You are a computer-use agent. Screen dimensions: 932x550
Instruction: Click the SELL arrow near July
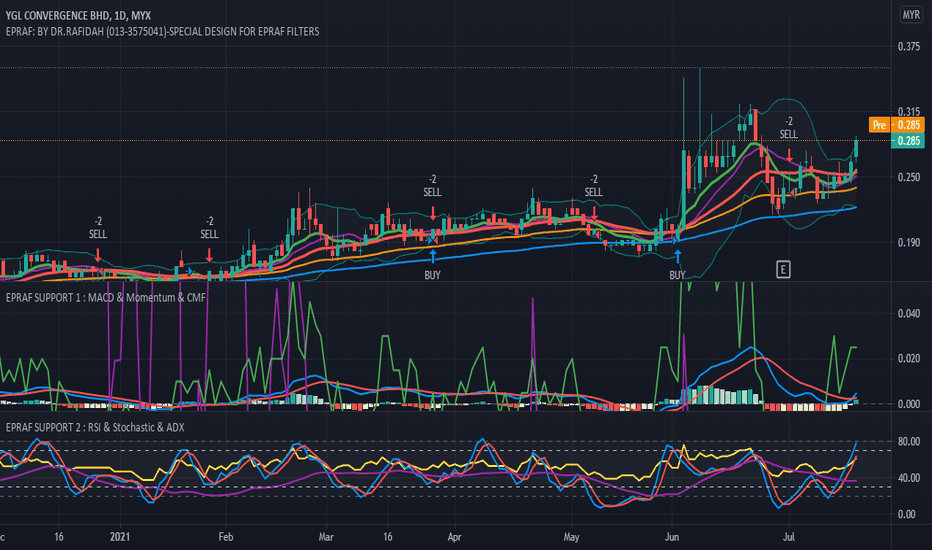coord(789,155)
